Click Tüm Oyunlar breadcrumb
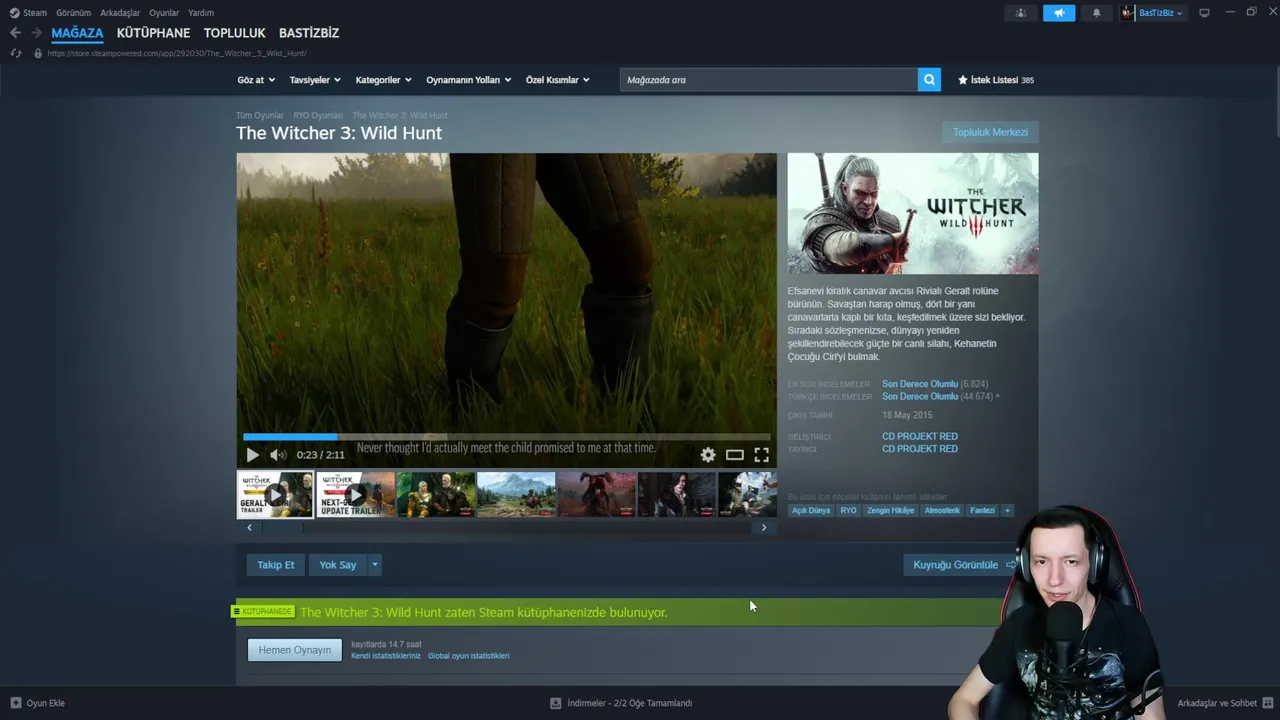 [260, 116]
